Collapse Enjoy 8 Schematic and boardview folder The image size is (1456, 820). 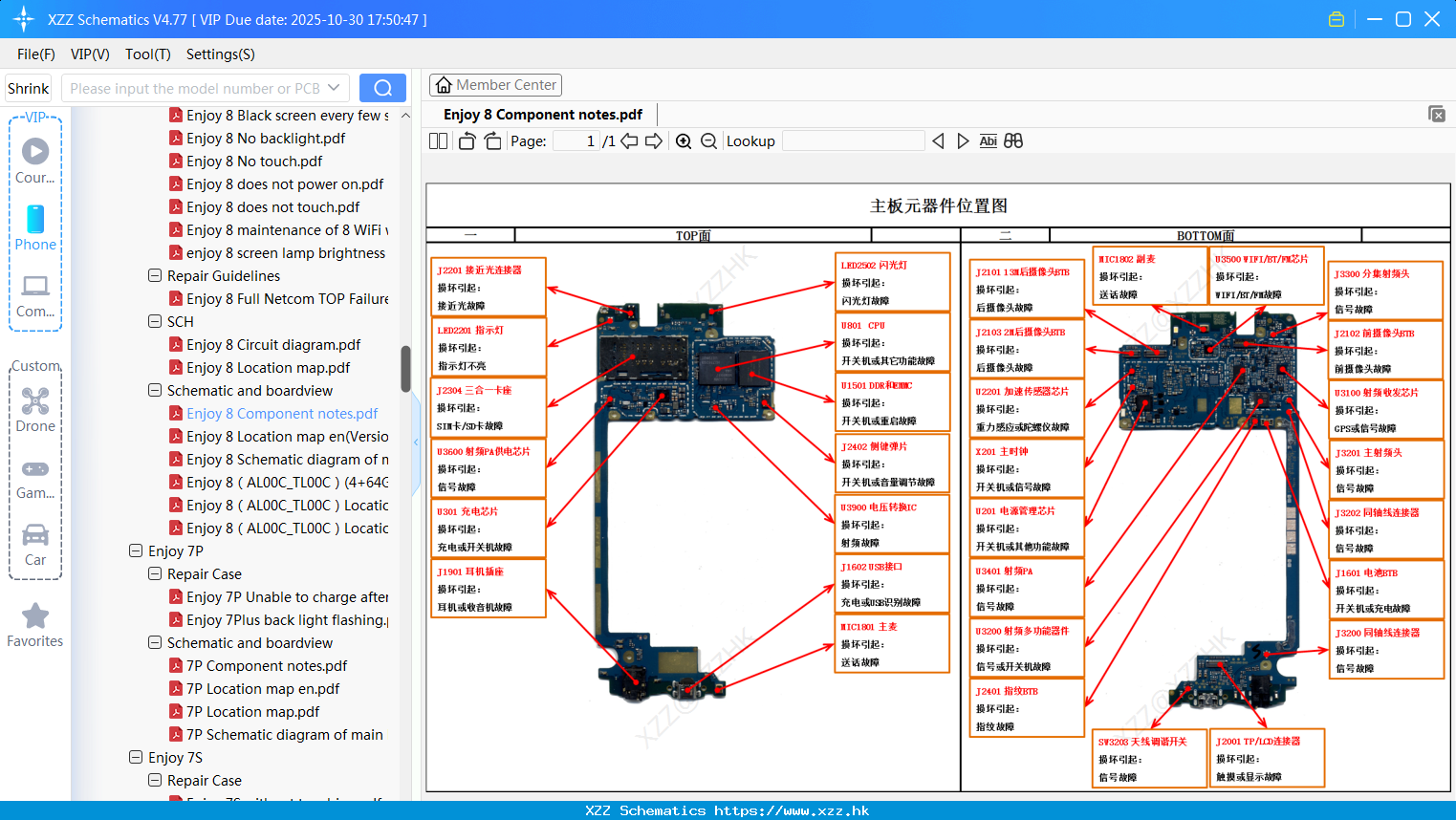point(155,390)
